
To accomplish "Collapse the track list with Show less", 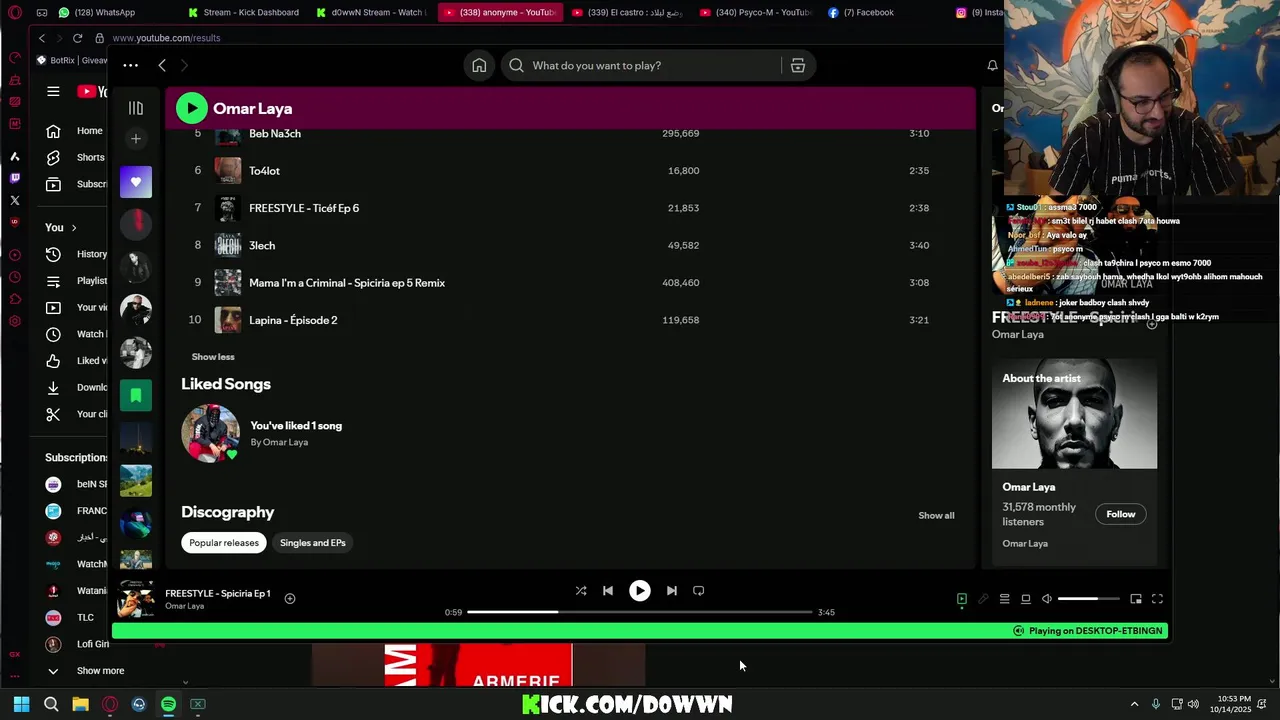I will click(213, 357).
